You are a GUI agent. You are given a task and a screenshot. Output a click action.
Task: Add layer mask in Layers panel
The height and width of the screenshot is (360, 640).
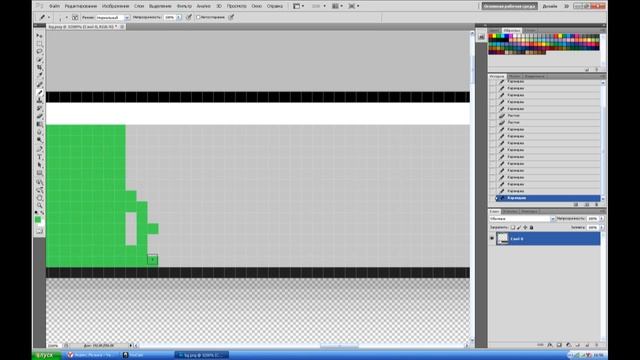pos(559,345)
